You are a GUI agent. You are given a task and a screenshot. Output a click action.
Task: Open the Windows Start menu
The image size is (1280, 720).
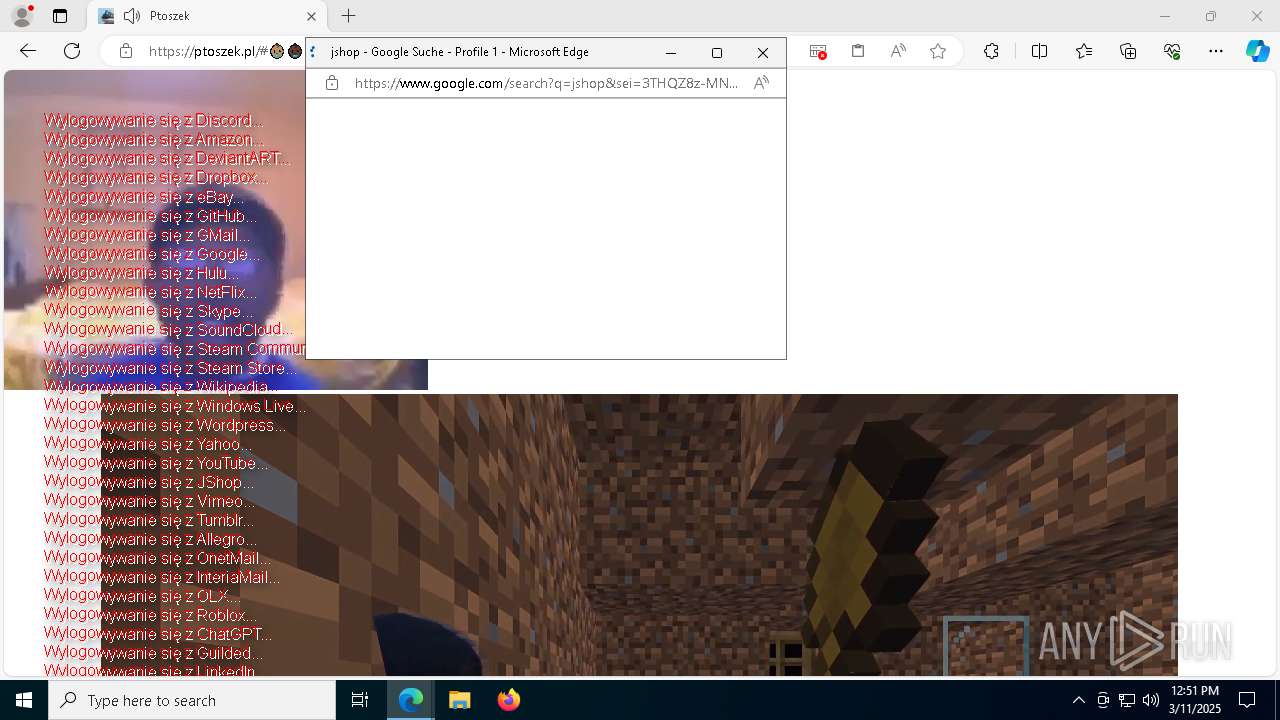click(x=24, y=700)
